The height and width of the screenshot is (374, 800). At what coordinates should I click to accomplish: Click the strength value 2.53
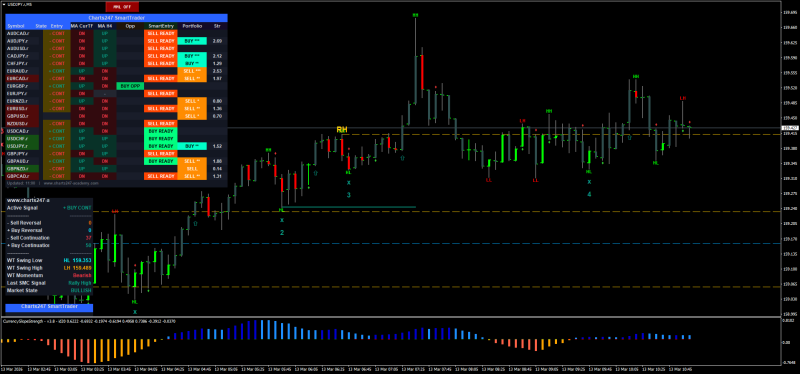[x=217, y=71]
